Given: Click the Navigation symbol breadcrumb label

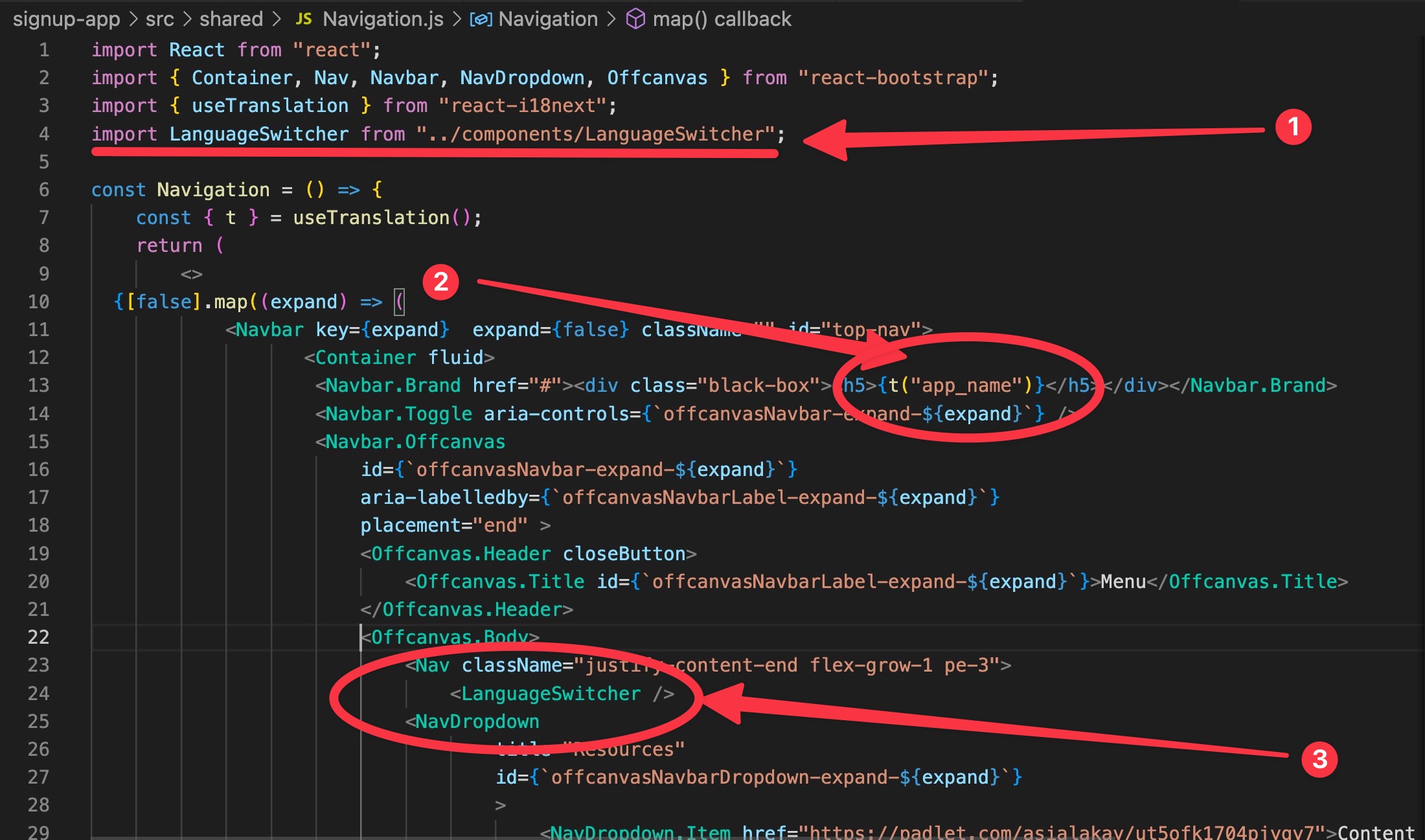Looking at the screenshot, I should (x=548, y=19).
